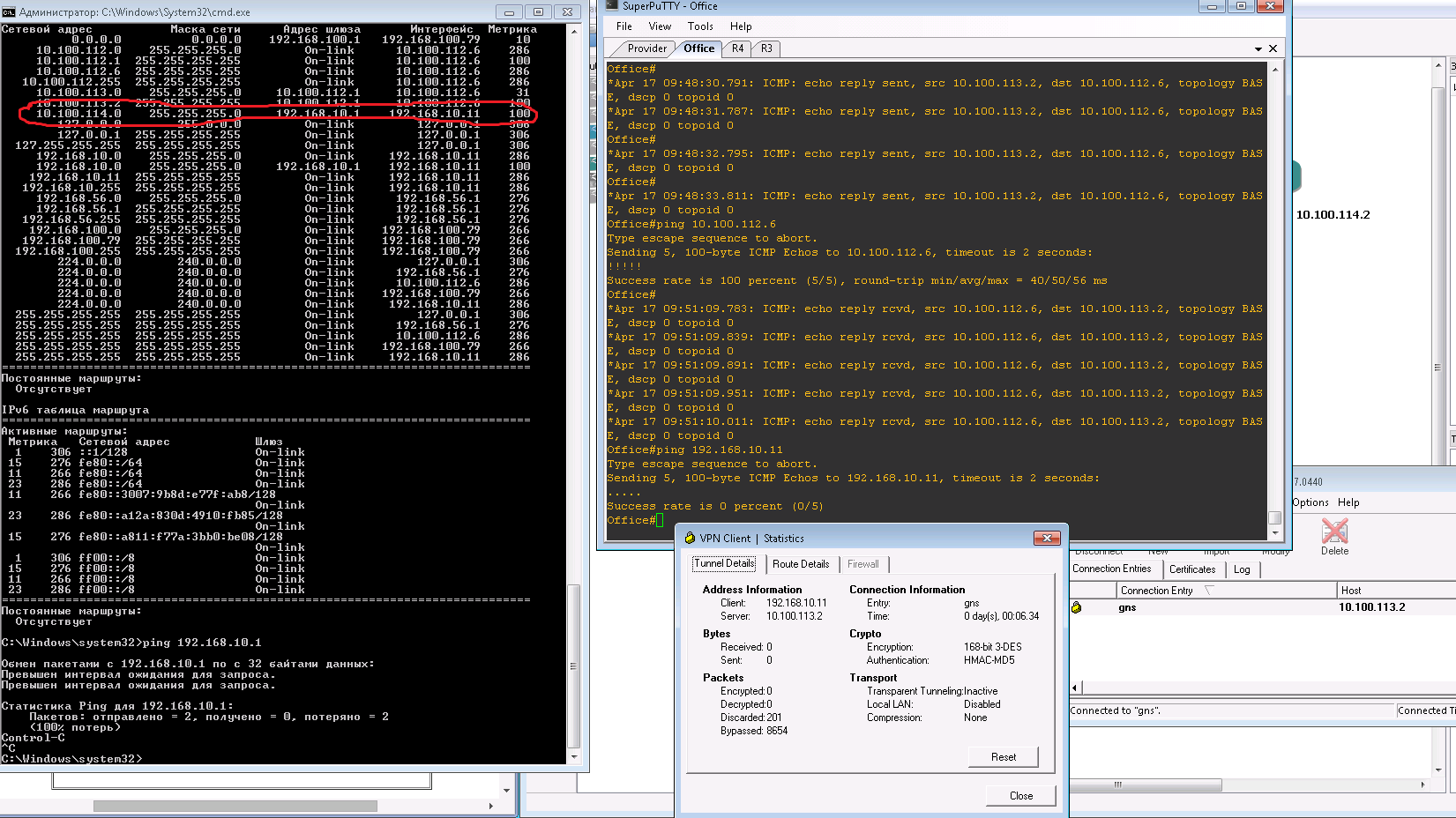Click the Host column header
The height and width of the screenshot is (818, 1456).
click(1396, 591)
